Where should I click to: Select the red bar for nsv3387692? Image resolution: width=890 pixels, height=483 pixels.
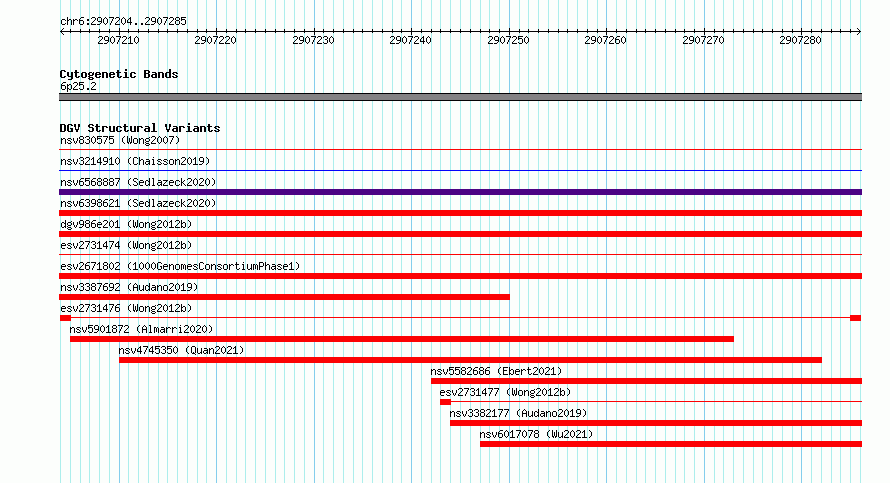click(284, 297)
